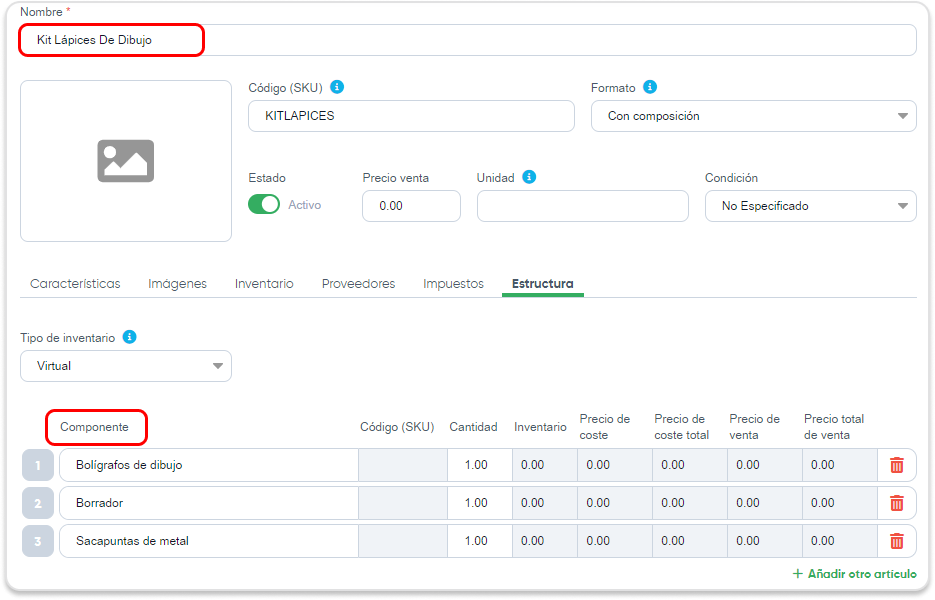Go to the Impuestos tab
The height and width of the screenshot is (600, 935).
(x=453, y=284)
